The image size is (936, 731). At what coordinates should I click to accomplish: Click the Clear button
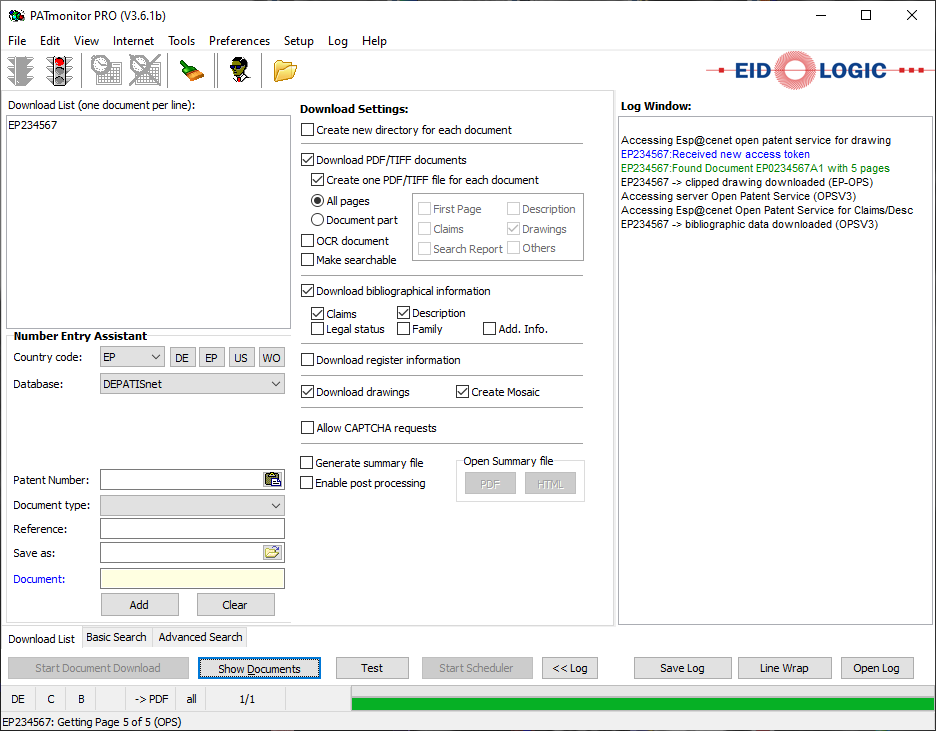click(235, 604)
